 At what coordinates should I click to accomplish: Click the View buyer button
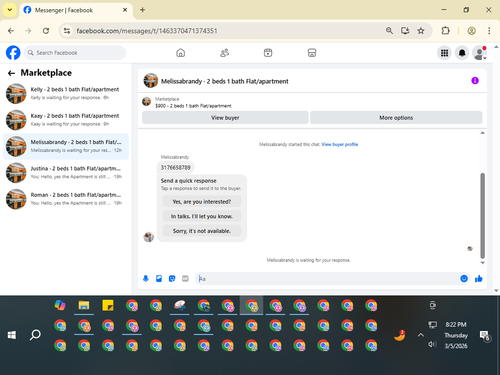coord(225,118)
